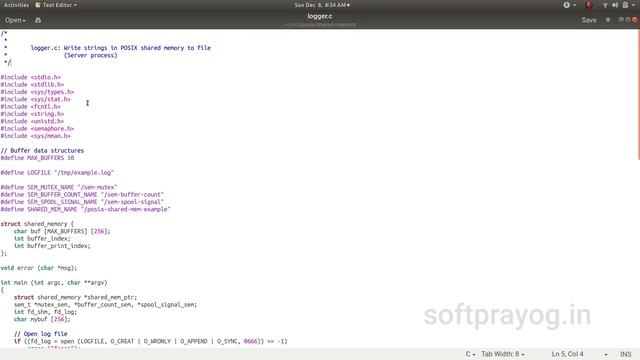Place cursor on '#include <stdlib.h>' line

click(32, 84)
